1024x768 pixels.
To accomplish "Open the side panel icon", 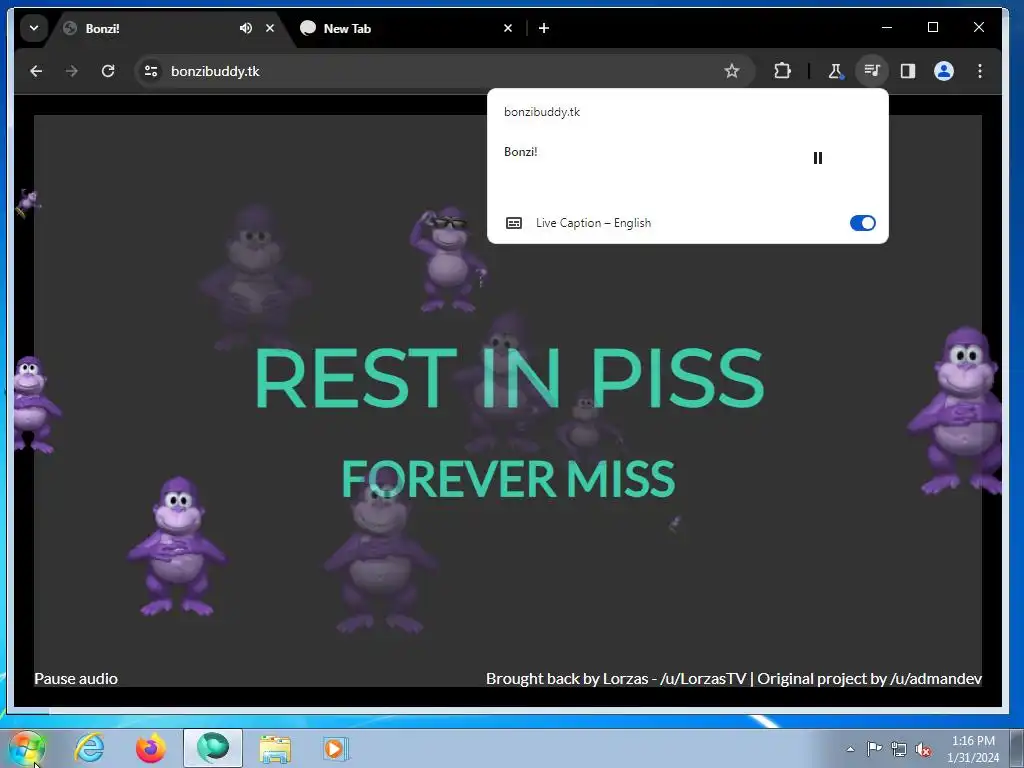I will coord(908,71).
